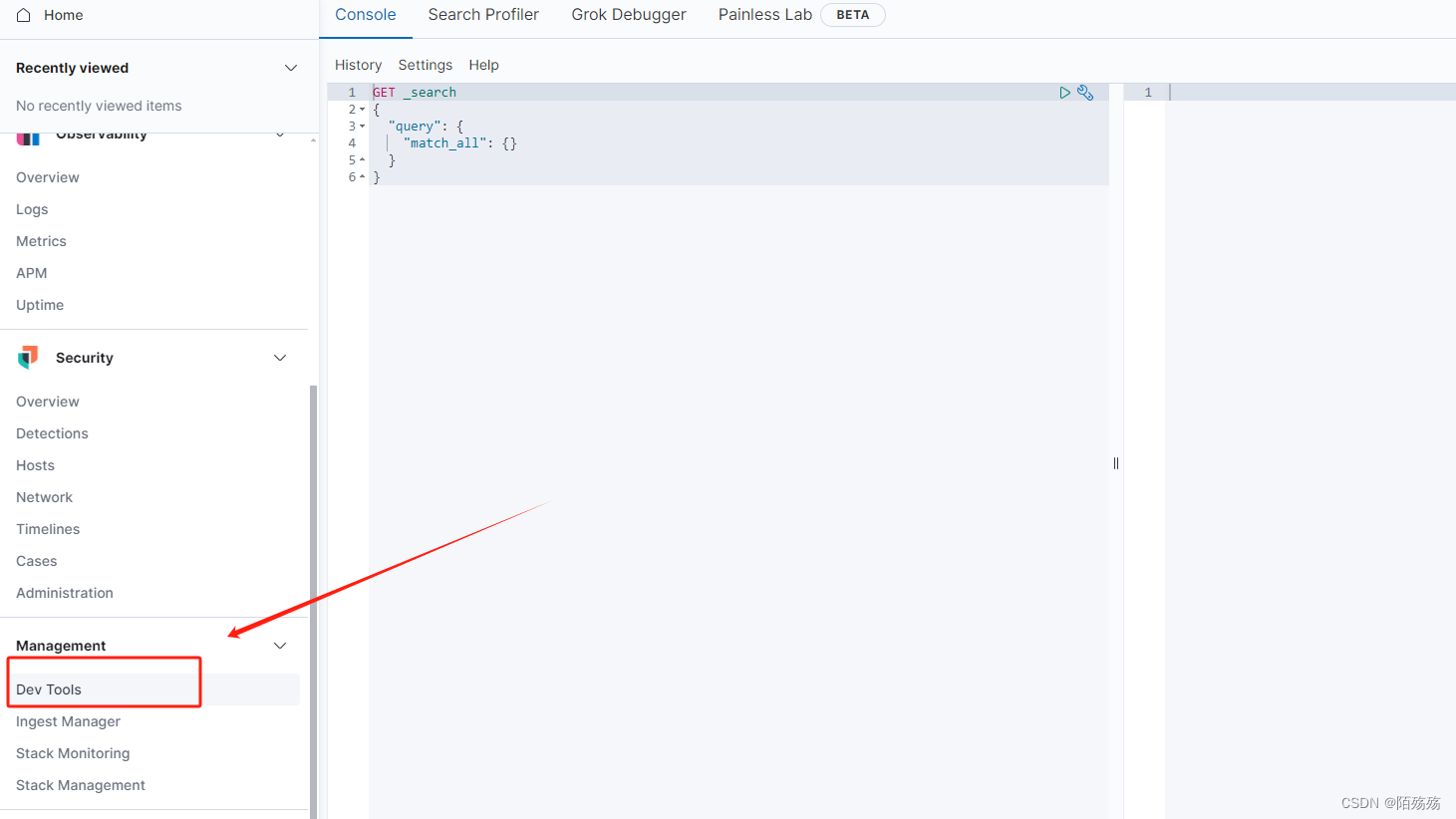Click the Recently viewed heading
The width and height of the screenshot is (1456, 819).
tap(72, 68)
